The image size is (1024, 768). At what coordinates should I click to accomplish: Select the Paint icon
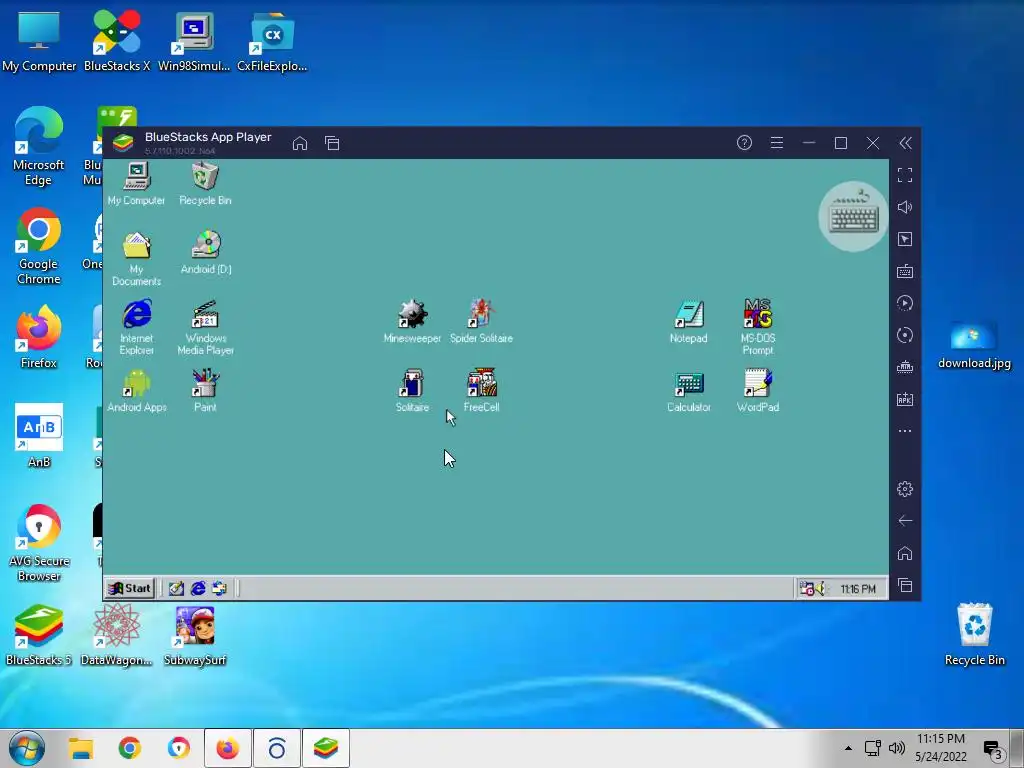pos(205,390)
